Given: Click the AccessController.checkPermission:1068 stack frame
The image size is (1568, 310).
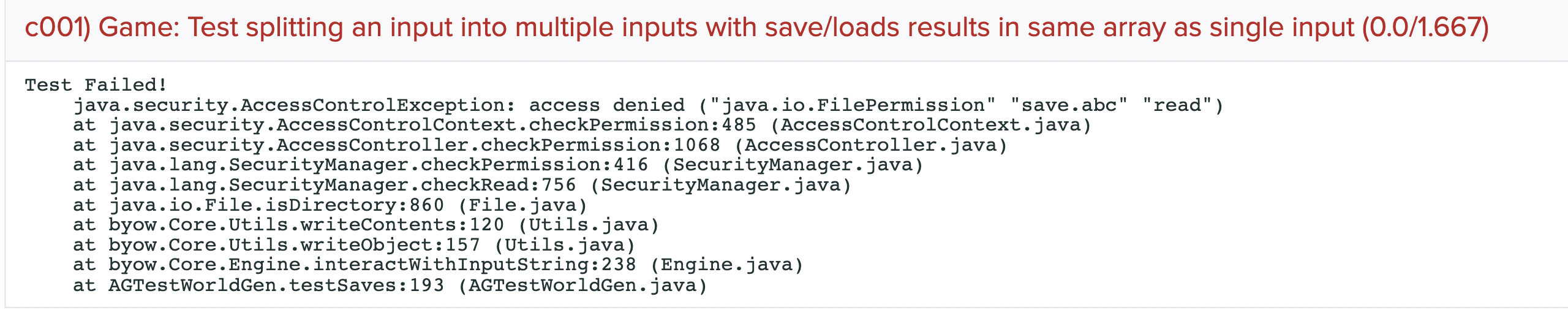Looking at the screenshot, I should point(414,145).
